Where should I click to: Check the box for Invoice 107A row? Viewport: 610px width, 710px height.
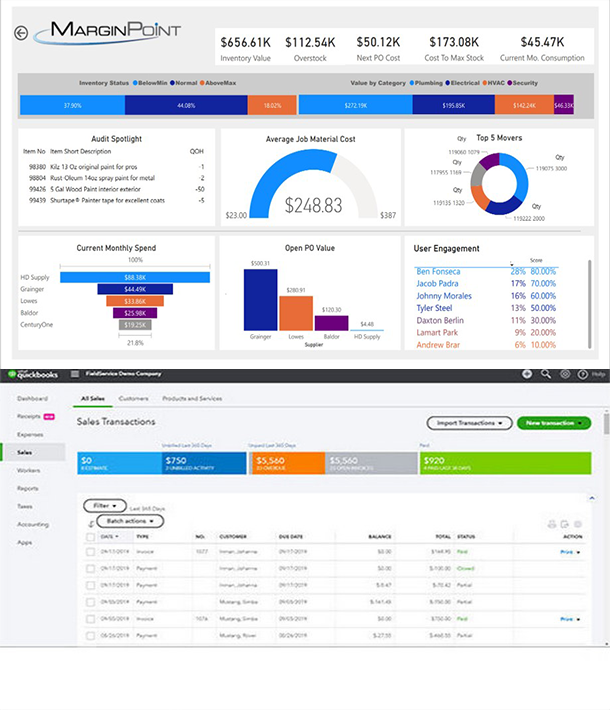(x=91, y=619)
